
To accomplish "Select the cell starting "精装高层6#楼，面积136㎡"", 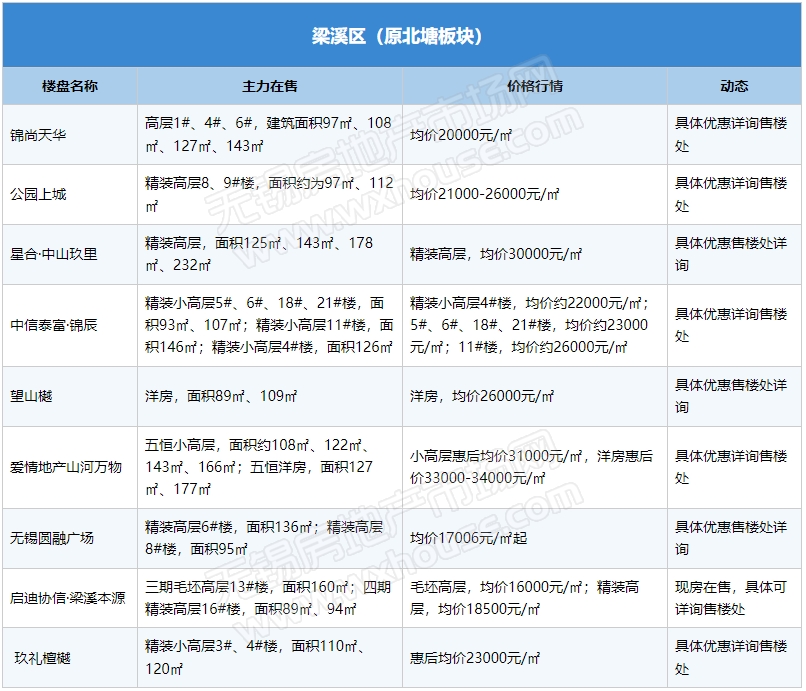I will pos(269,538).
